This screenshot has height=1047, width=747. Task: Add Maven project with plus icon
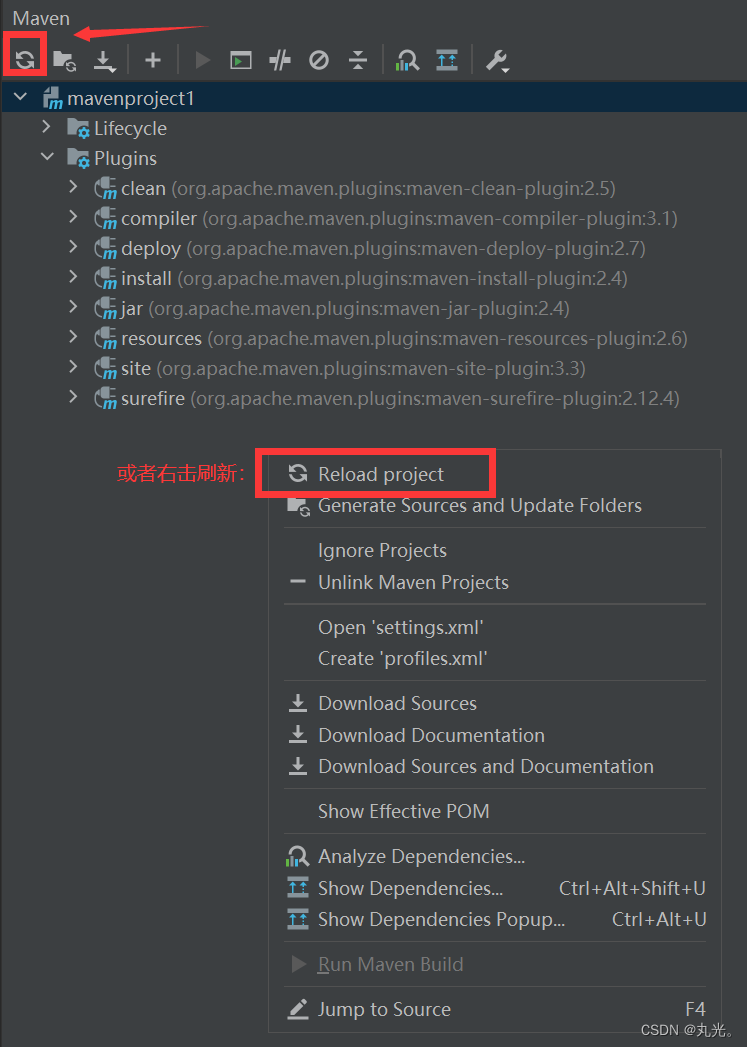pos(153,60)
